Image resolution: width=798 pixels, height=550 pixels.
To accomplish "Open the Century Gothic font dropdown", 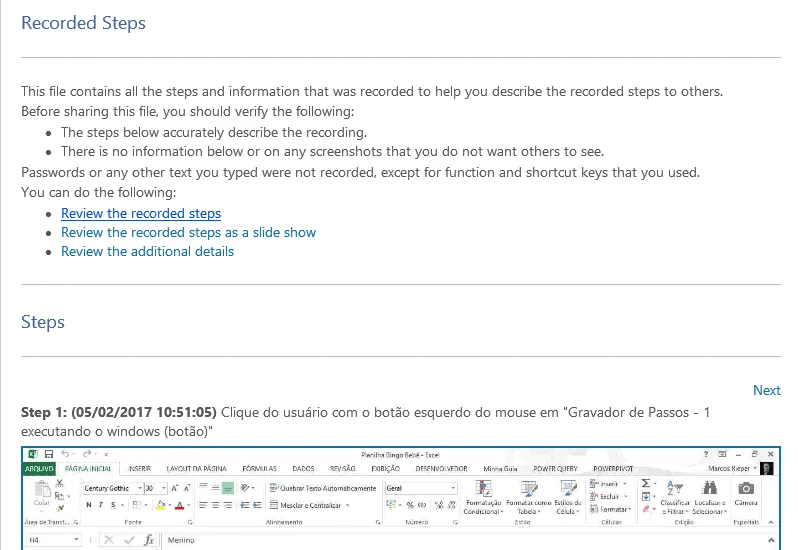I will click(140, 488).
